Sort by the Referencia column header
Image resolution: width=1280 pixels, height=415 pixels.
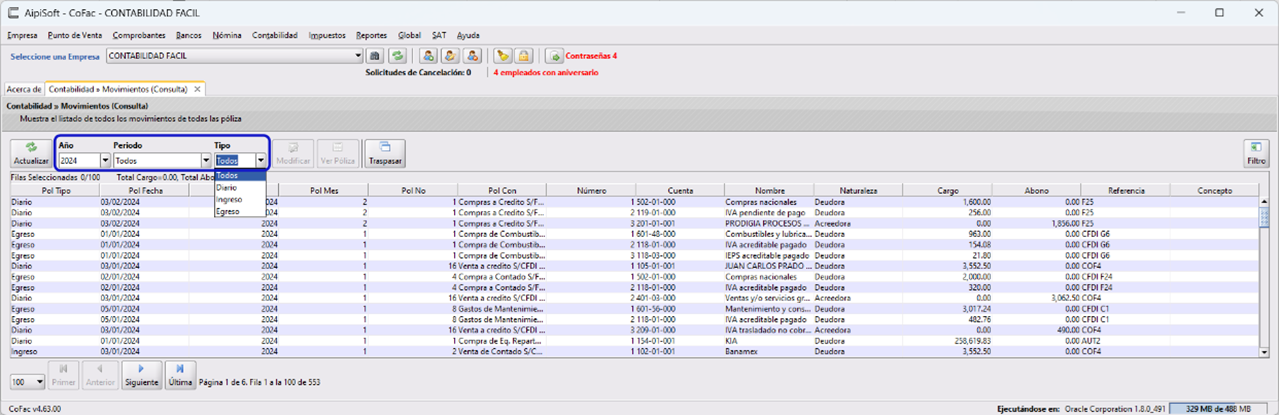point(1126,190)
